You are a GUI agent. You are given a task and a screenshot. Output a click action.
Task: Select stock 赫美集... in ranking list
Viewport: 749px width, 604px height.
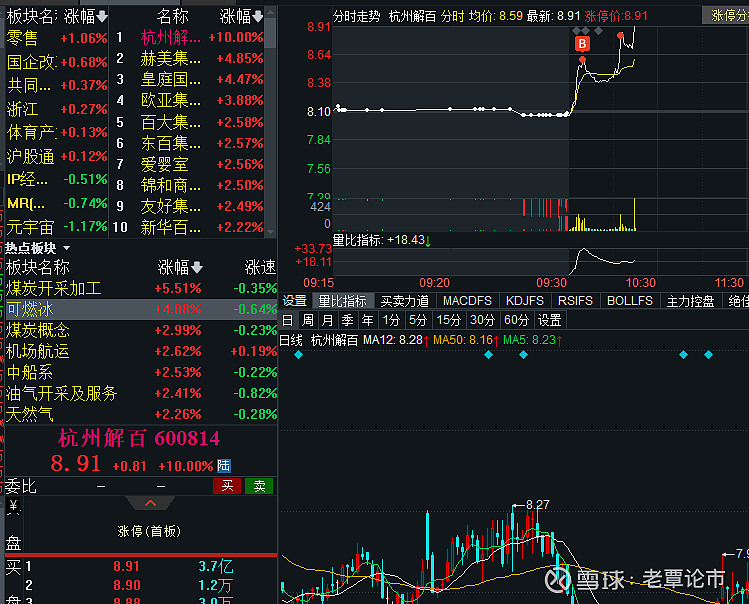coord(189,58)
